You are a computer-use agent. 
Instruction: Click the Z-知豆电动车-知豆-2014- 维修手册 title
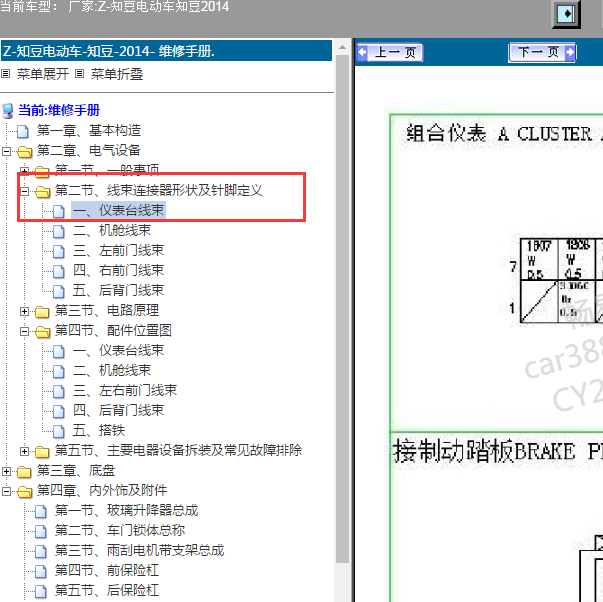pos(167,51)
